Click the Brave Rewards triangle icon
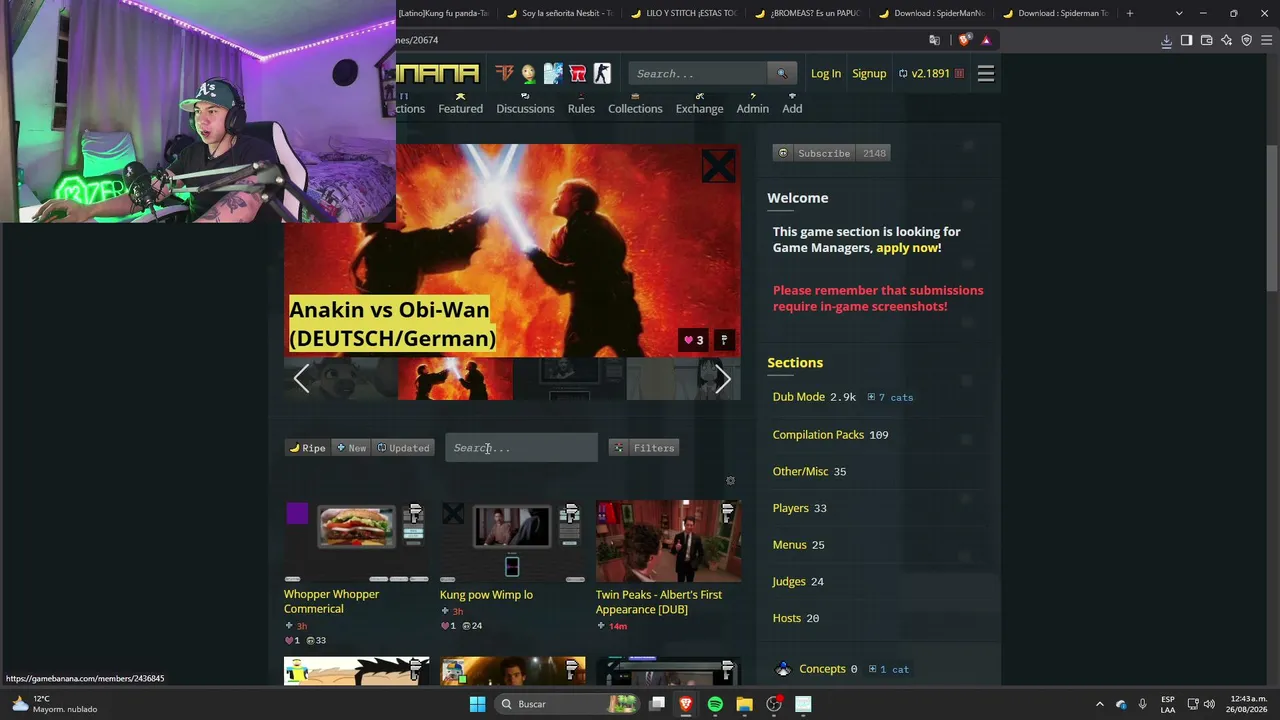 [986, 40]
